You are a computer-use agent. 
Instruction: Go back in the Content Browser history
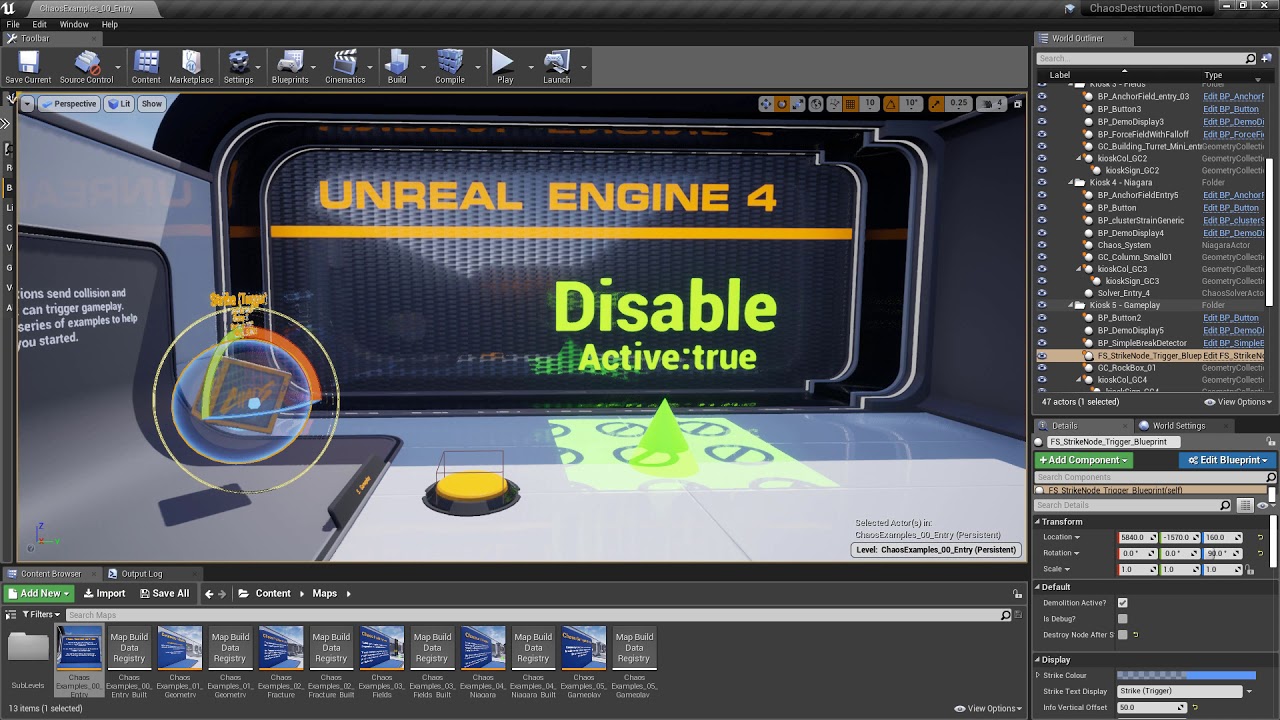pos(209,593)
